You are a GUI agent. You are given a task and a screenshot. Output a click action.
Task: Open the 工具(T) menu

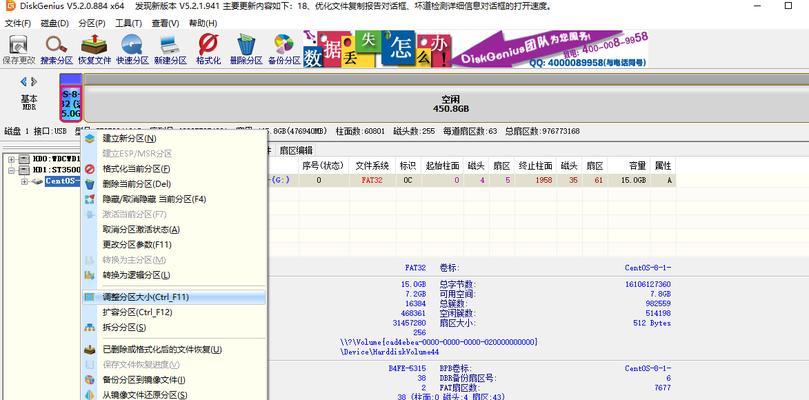click(x=128, y=24)
